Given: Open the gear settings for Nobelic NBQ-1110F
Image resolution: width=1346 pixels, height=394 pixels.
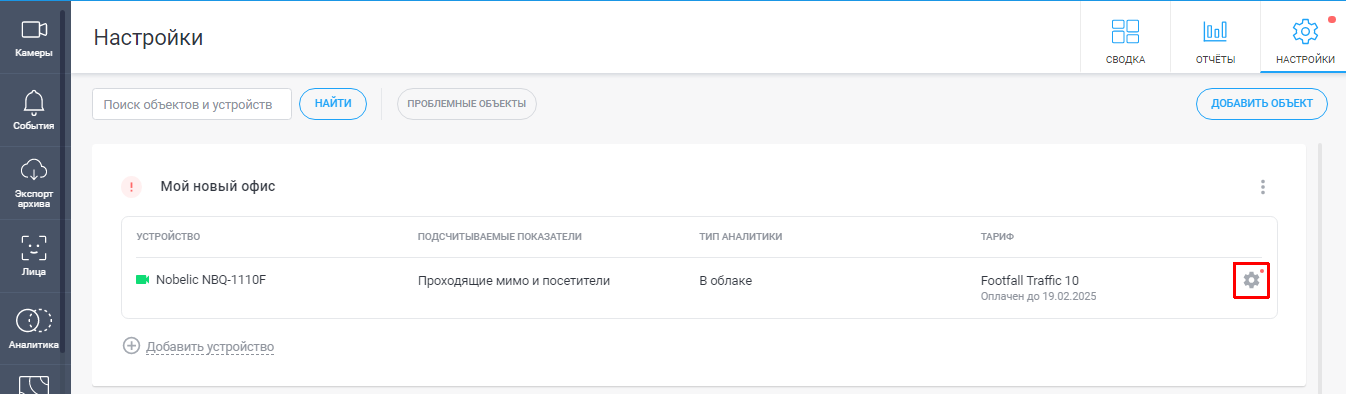Looking at the screenshot, I should (x=1251, y=280).
